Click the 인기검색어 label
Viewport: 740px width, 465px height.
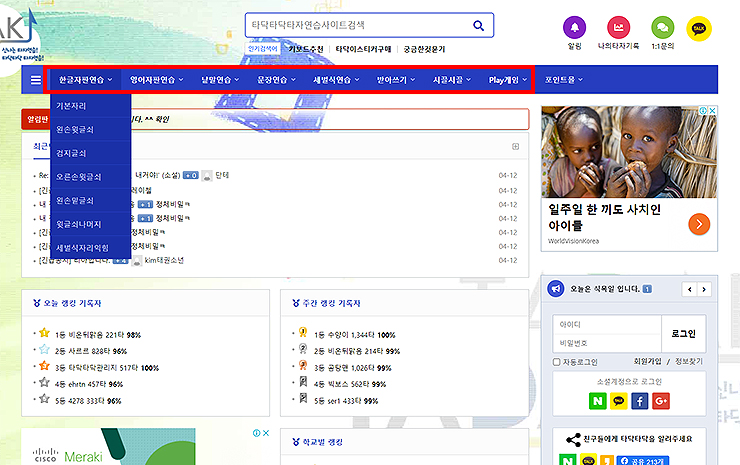tap(263, 49)
